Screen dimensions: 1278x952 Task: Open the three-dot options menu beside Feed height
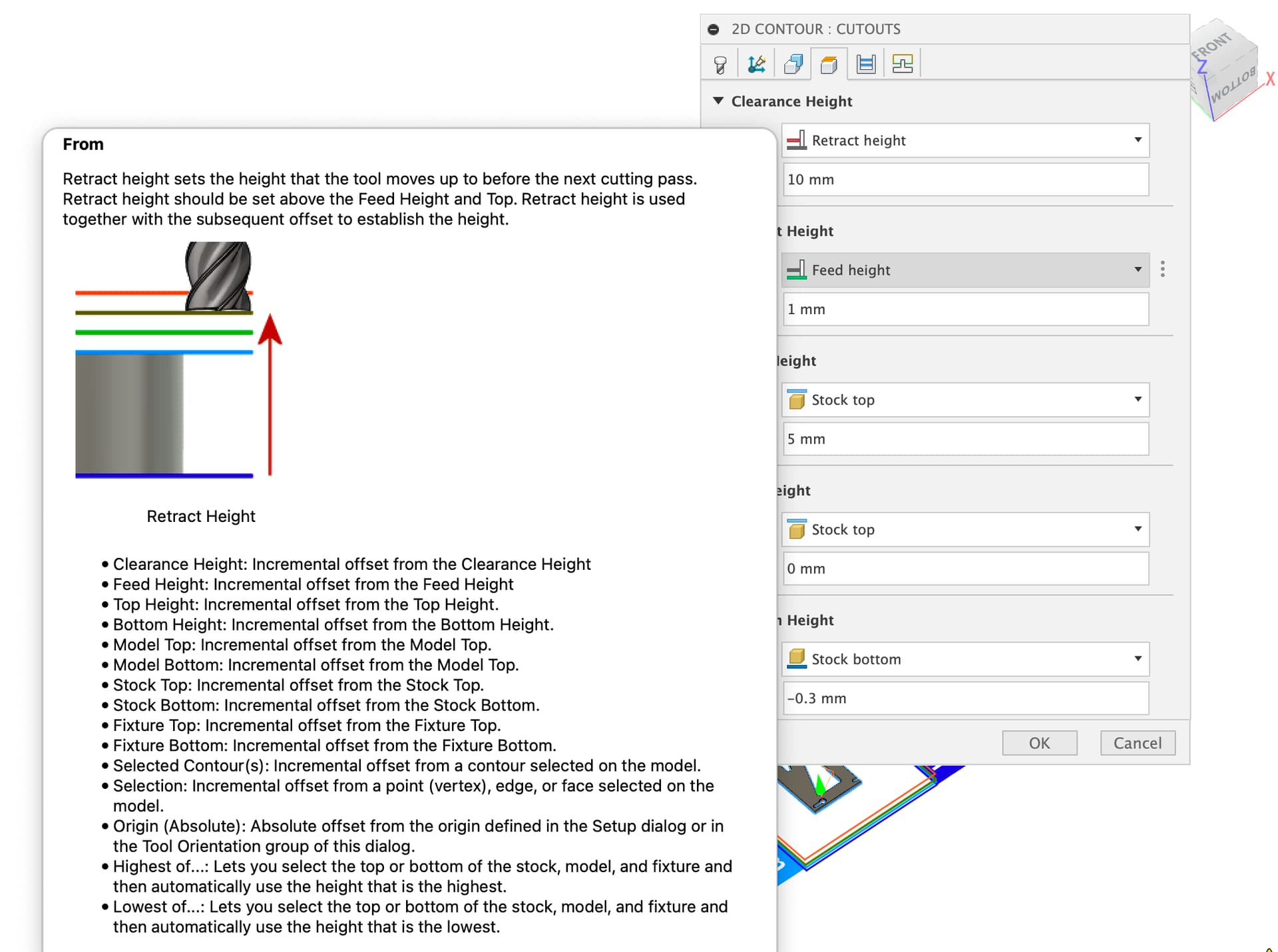pyautogui.click(x=1163, y=269)
